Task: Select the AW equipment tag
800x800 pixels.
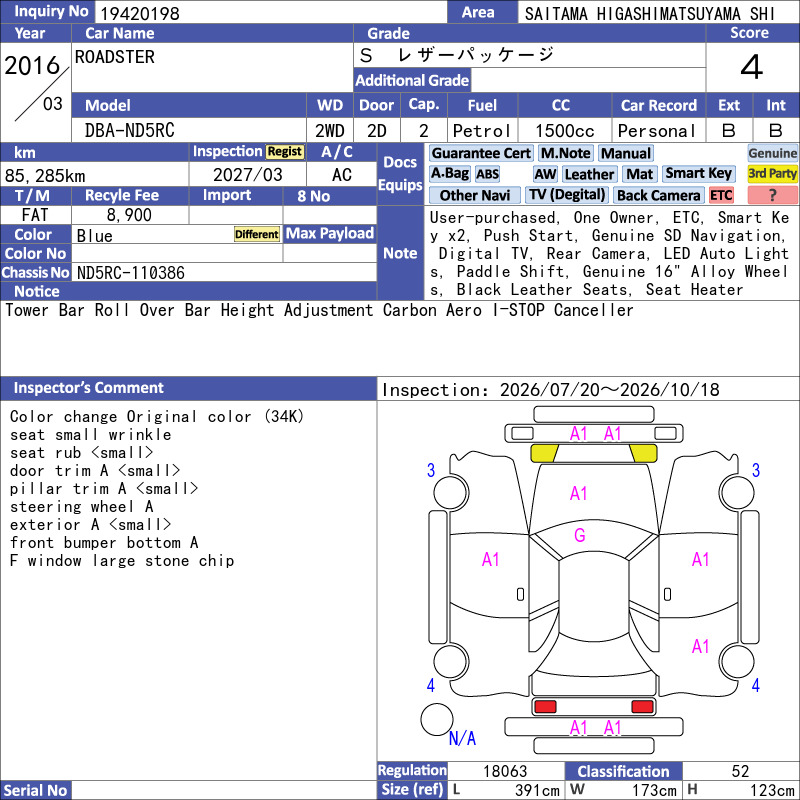Action: click(545, 174)
